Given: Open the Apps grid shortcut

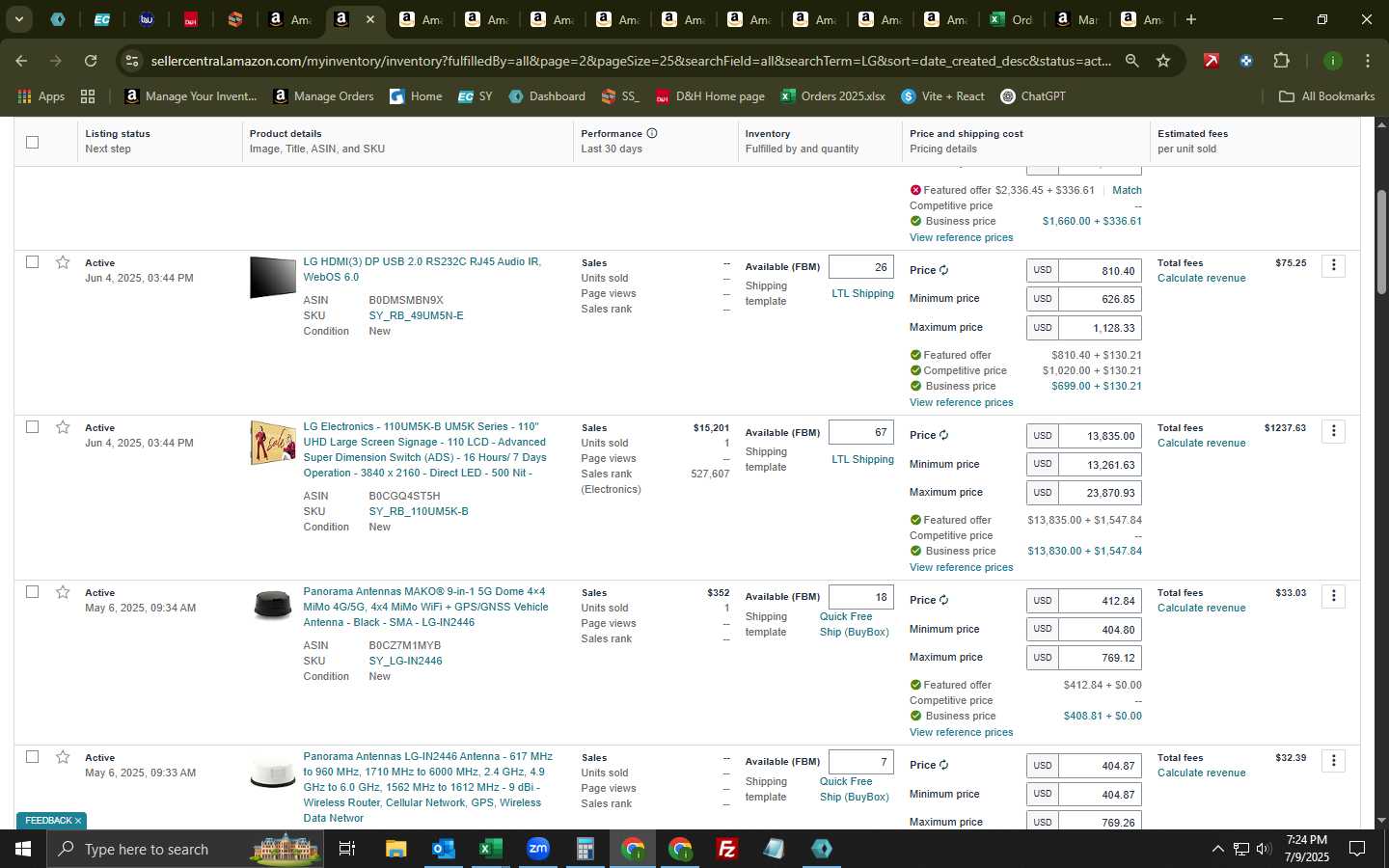Looking at the screenshot, I should 41,96.
